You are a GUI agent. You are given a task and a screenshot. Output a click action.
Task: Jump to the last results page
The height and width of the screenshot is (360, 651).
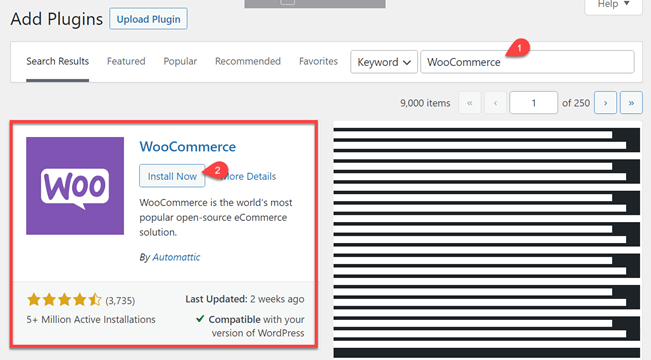click(631, 103)
